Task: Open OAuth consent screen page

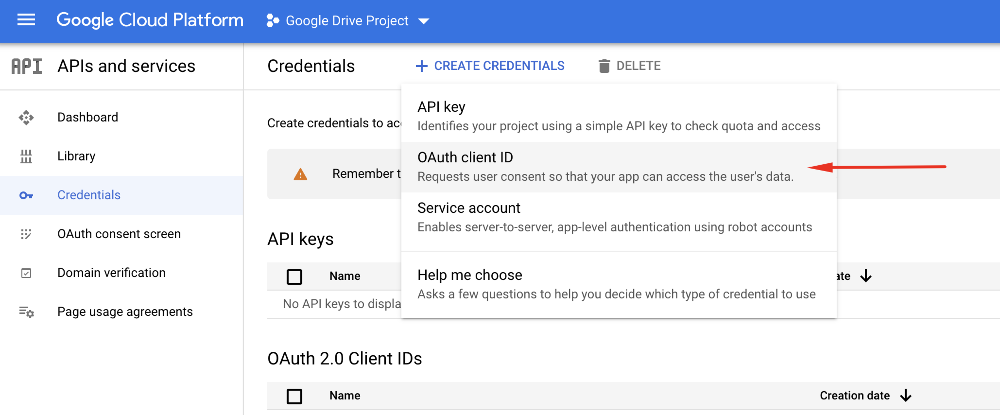Action: pyautogui.click(x=121, y=234)
